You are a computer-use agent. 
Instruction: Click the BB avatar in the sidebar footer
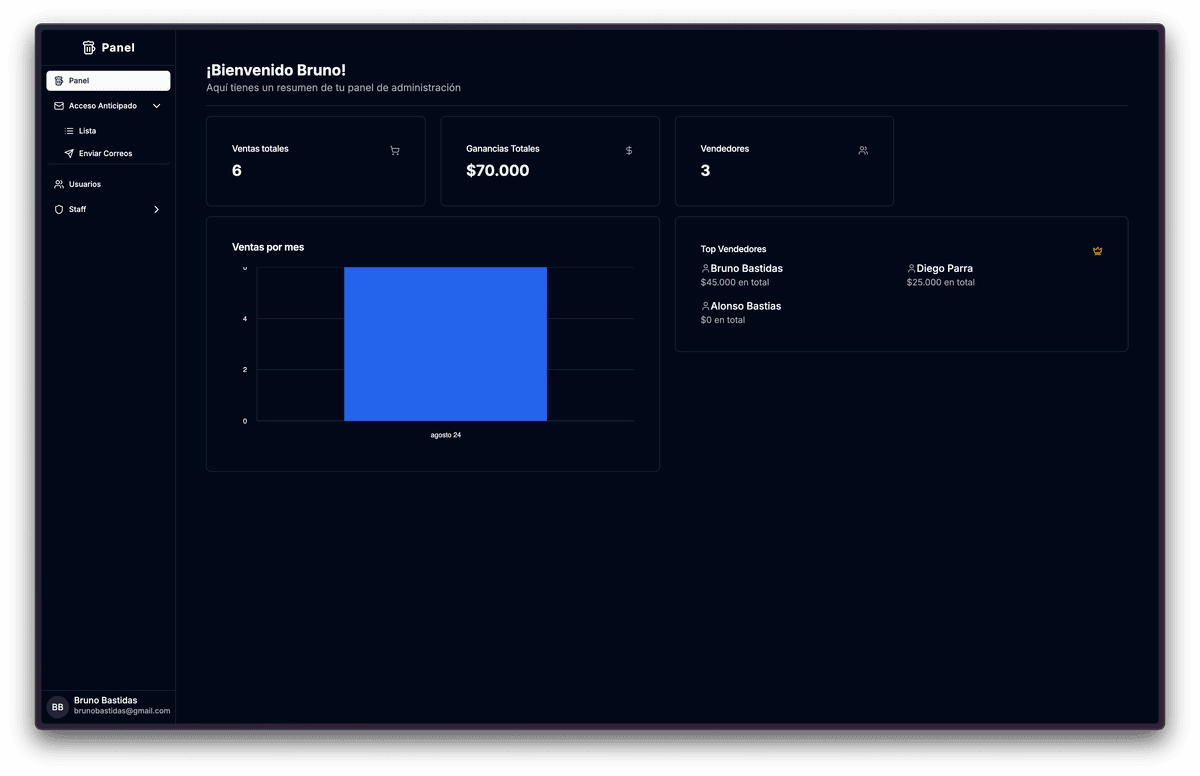57,707
